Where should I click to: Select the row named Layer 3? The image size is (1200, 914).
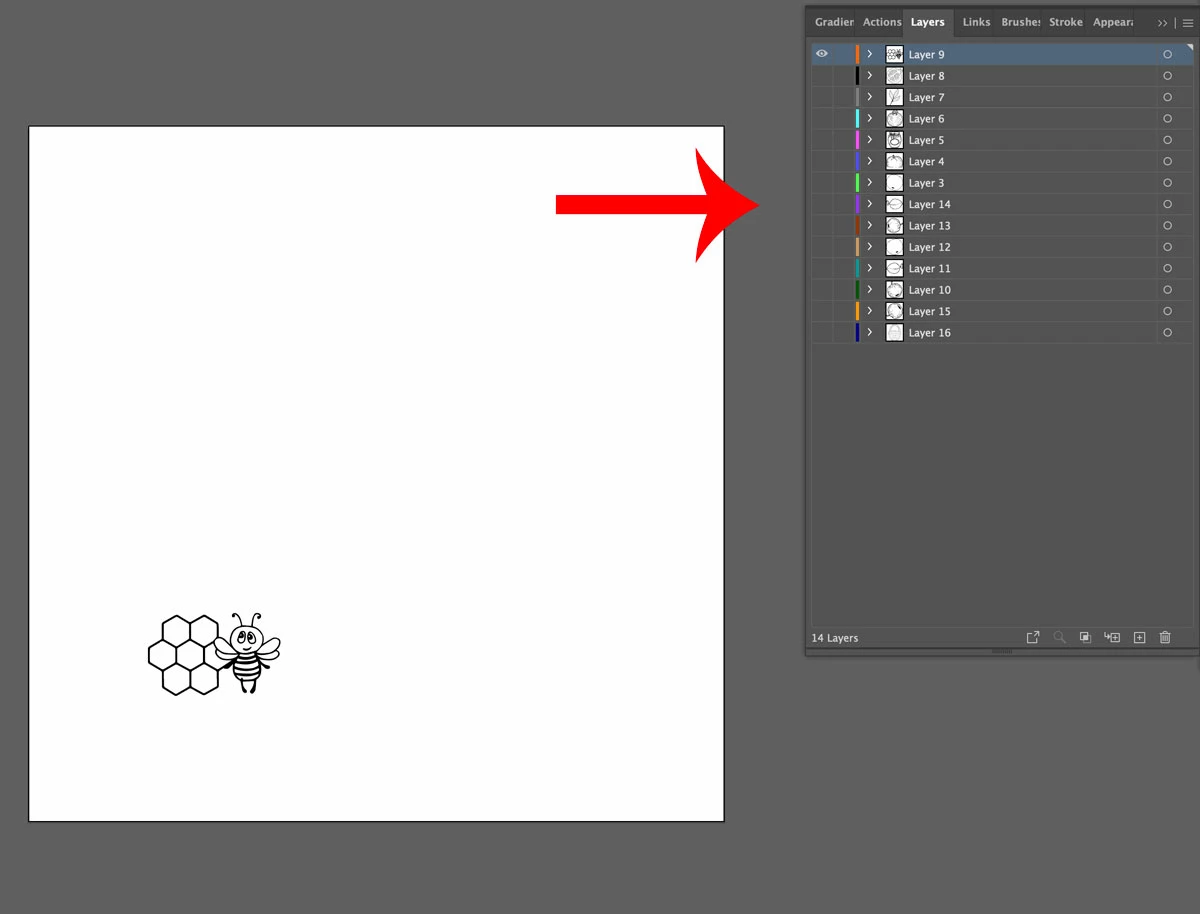click(1001, 183)
